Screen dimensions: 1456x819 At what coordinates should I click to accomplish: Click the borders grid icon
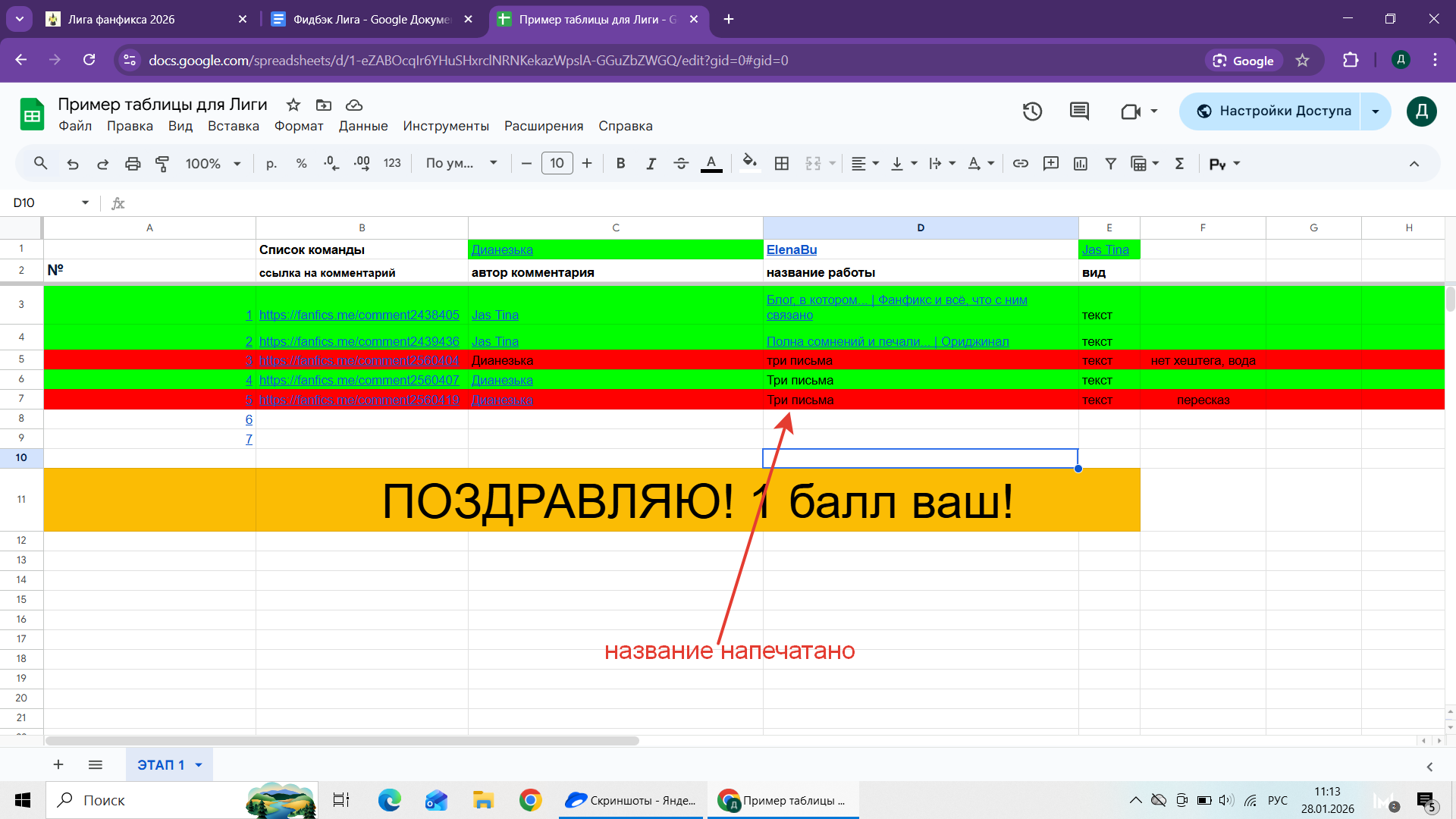click(782, 163)
